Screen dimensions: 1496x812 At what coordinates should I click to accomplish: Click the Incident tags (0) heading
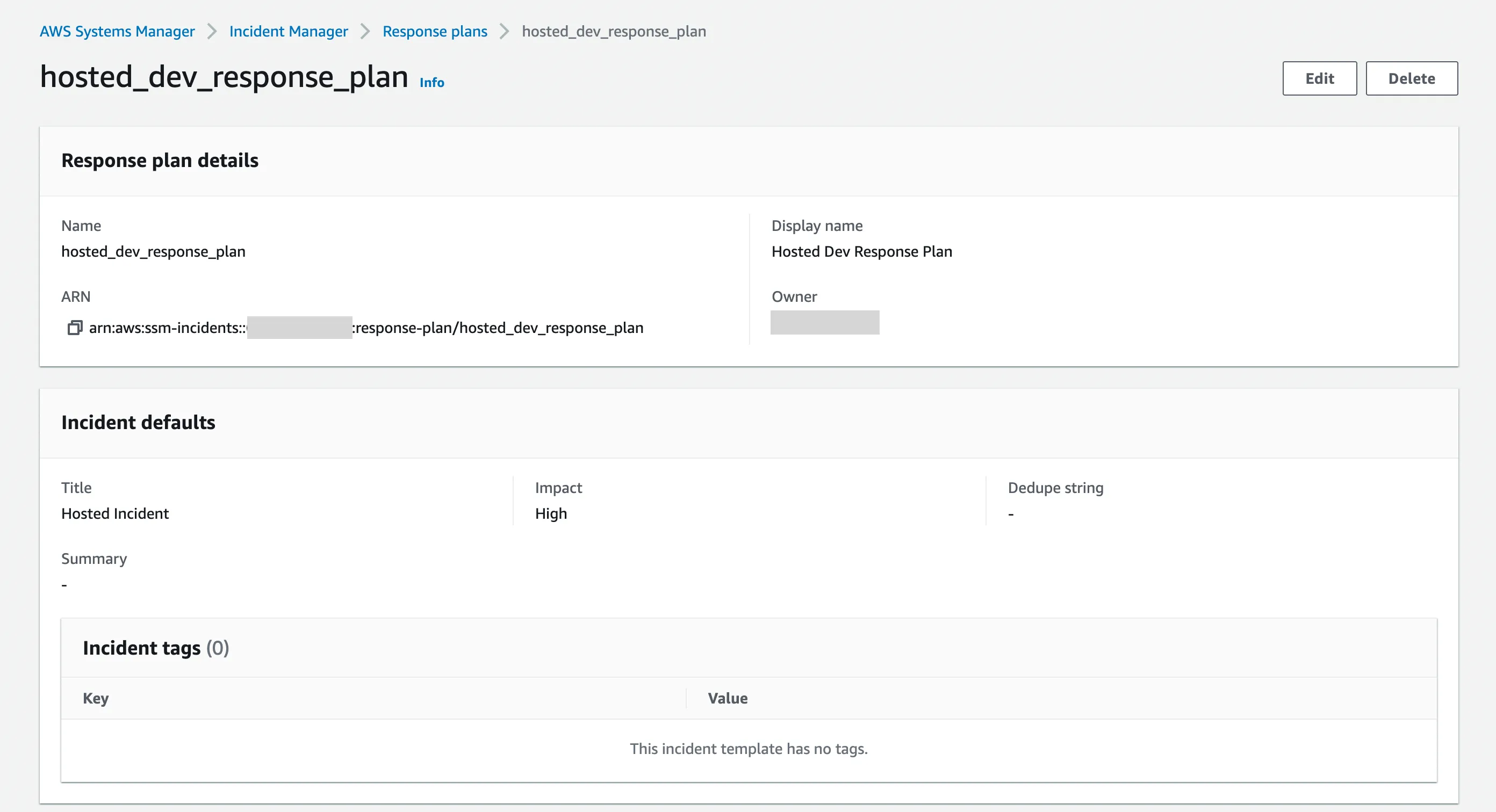(x=156, y=647)
